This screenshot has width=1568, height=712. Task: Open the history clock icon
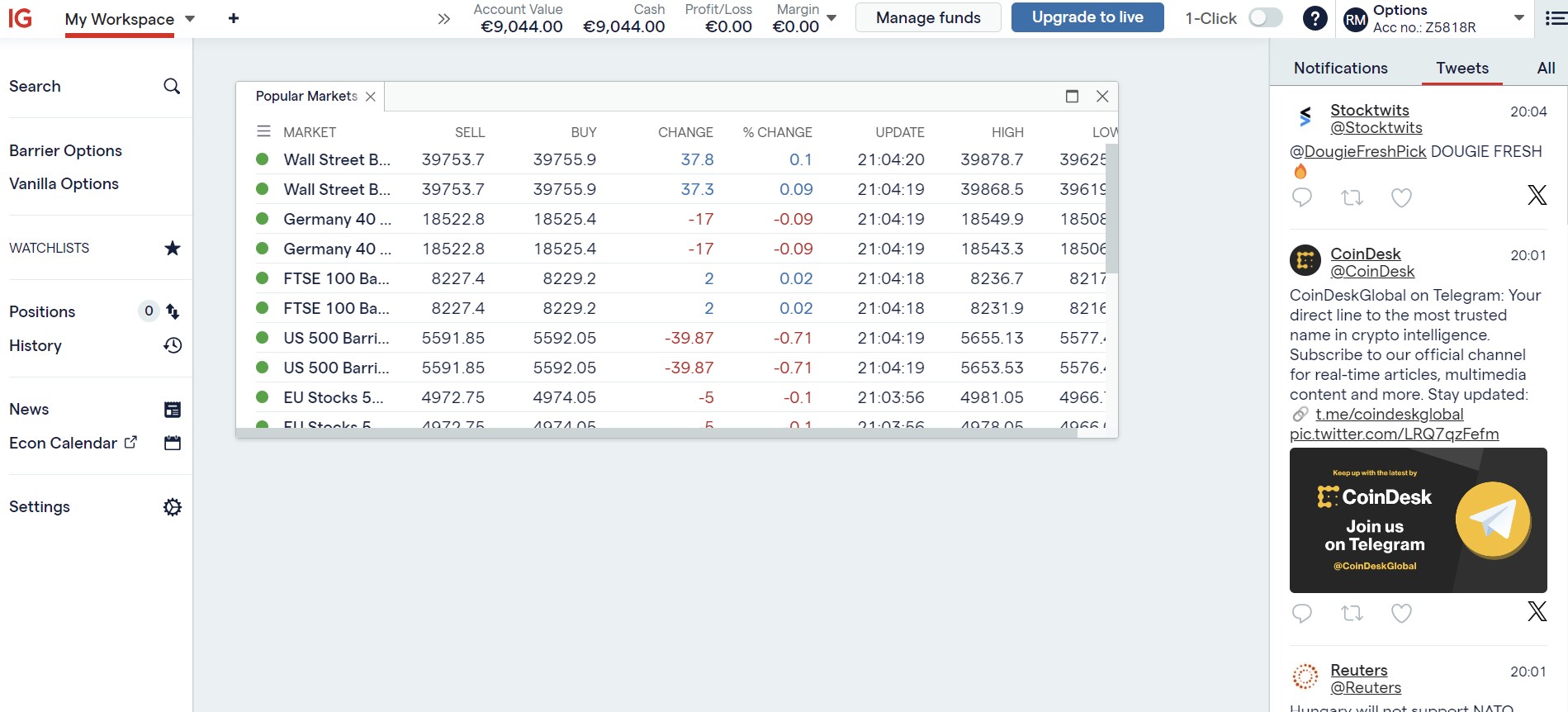click(173, 345)
